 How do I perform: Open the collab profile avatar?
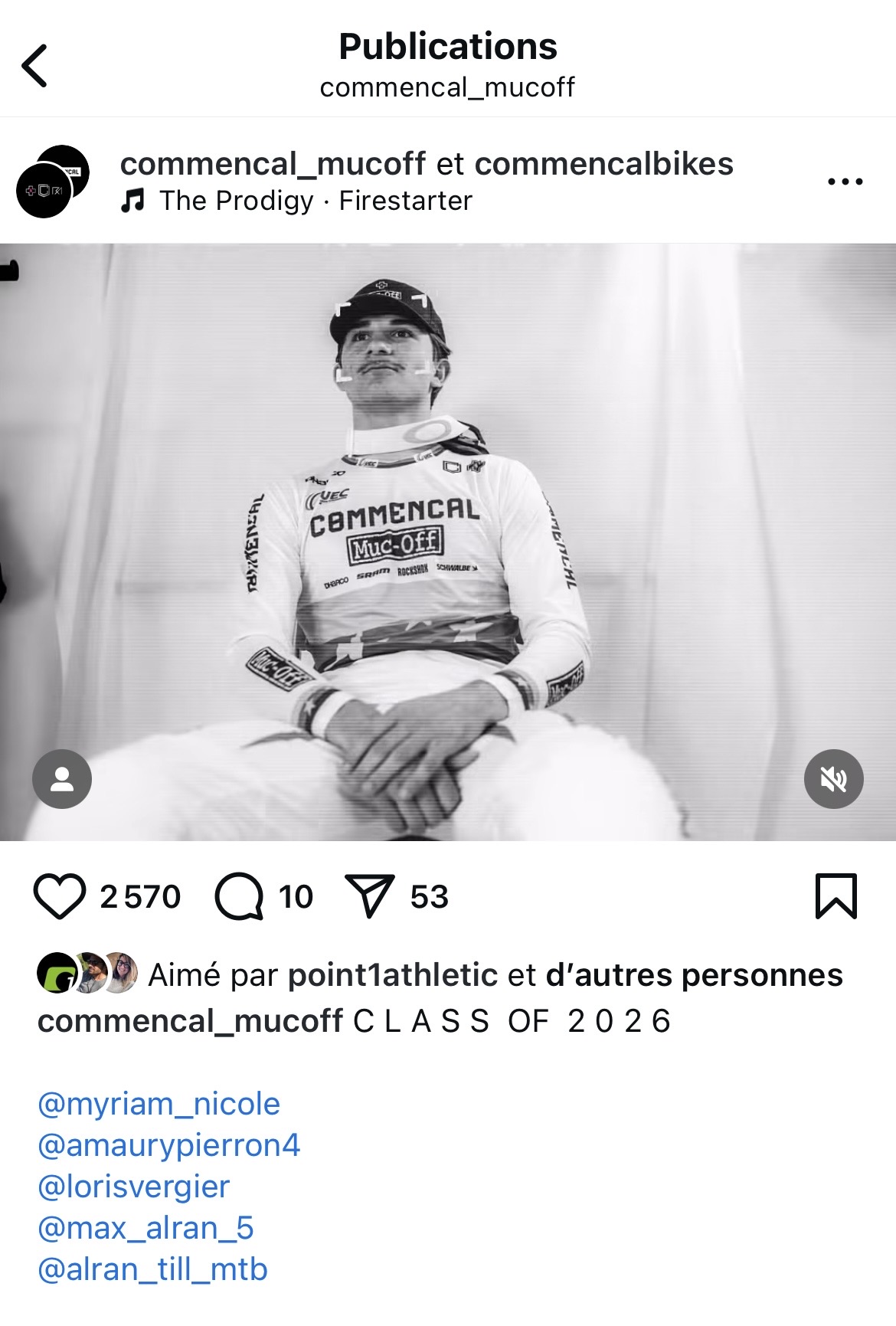point(53,182)
